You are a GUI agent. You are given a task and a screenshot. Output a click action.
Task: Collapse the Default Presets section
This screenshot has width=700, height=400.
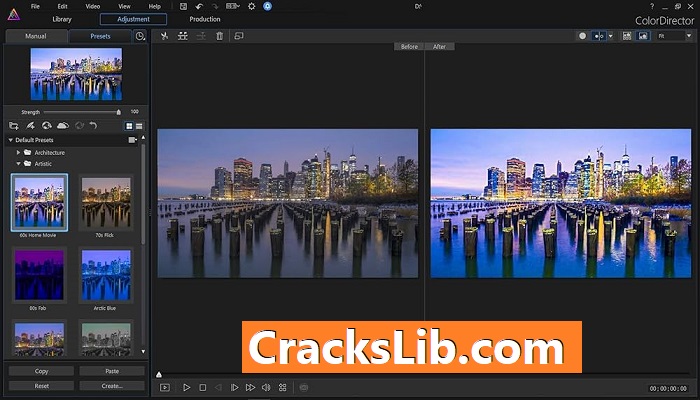tap(10, 140)
